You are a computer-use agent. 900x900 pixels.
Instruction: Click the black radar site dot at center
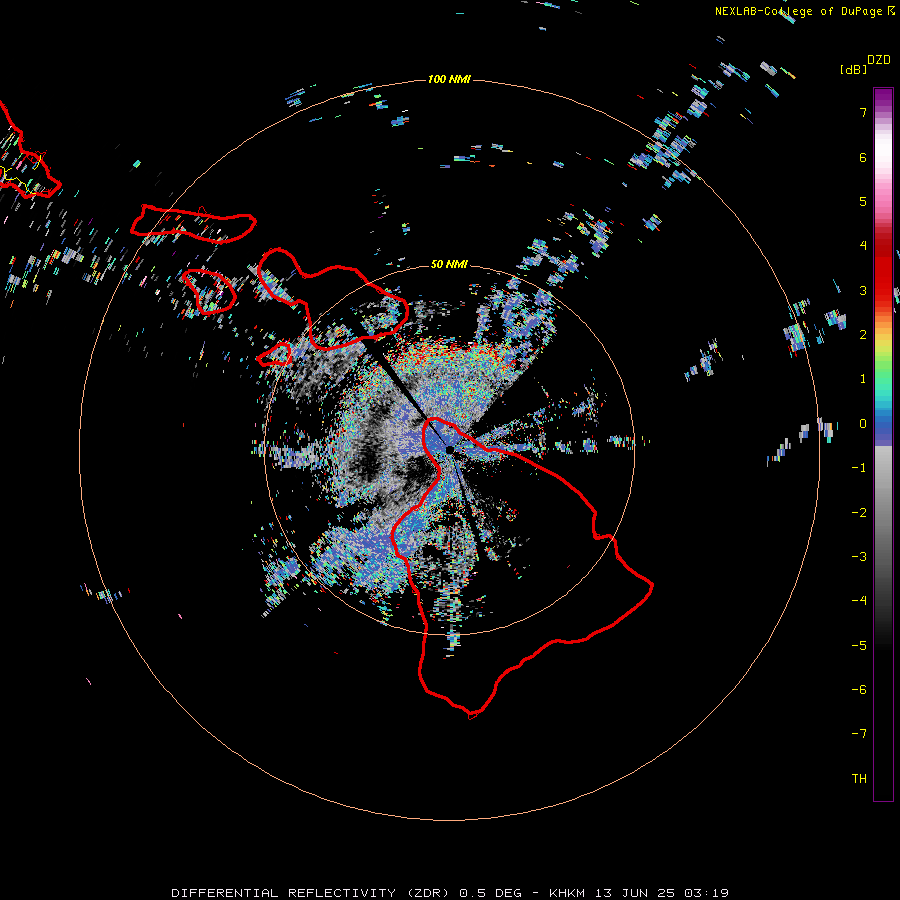450,449
